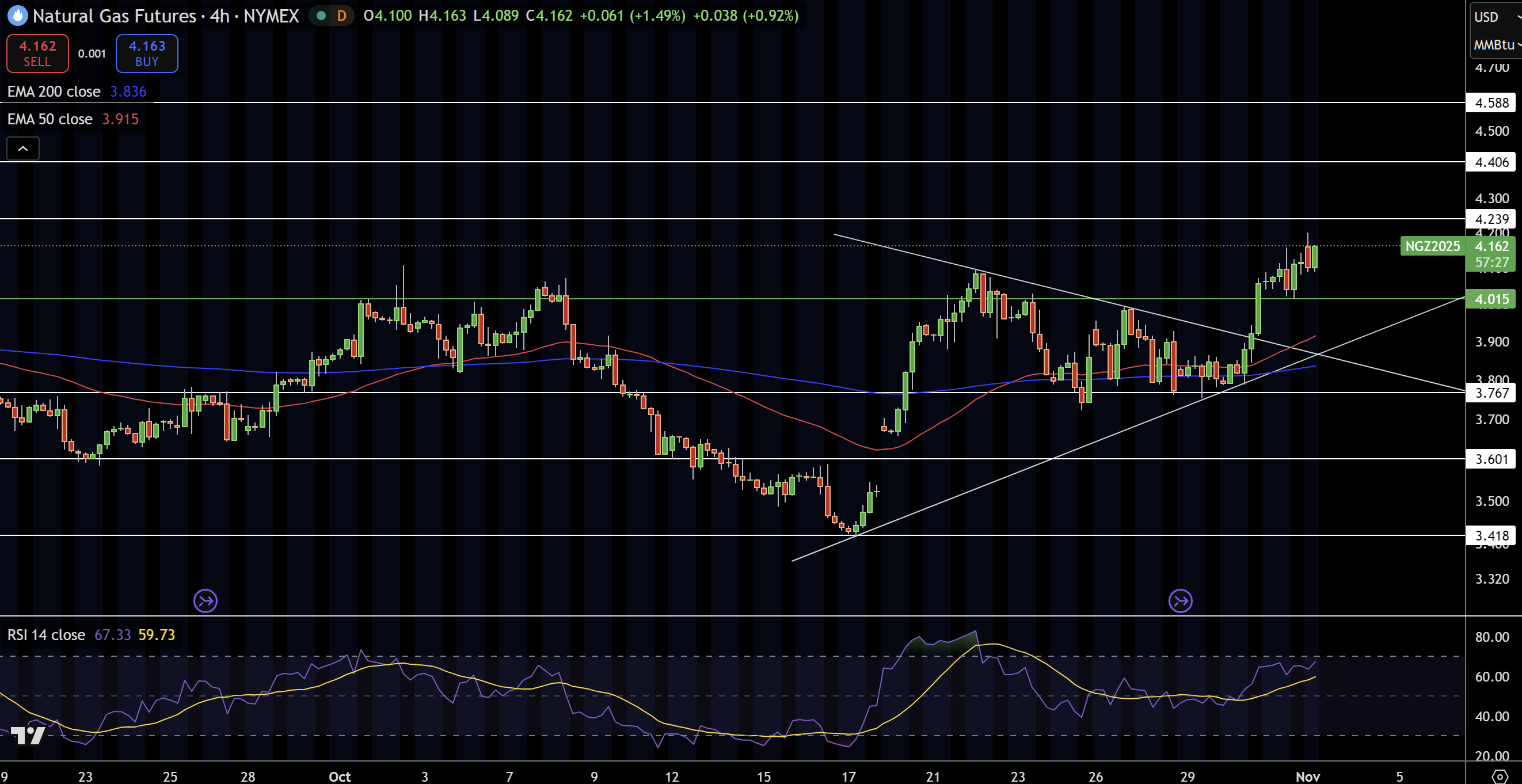Click the right contract rollover marker
Screen dimensions: 1522x784
1181,601
